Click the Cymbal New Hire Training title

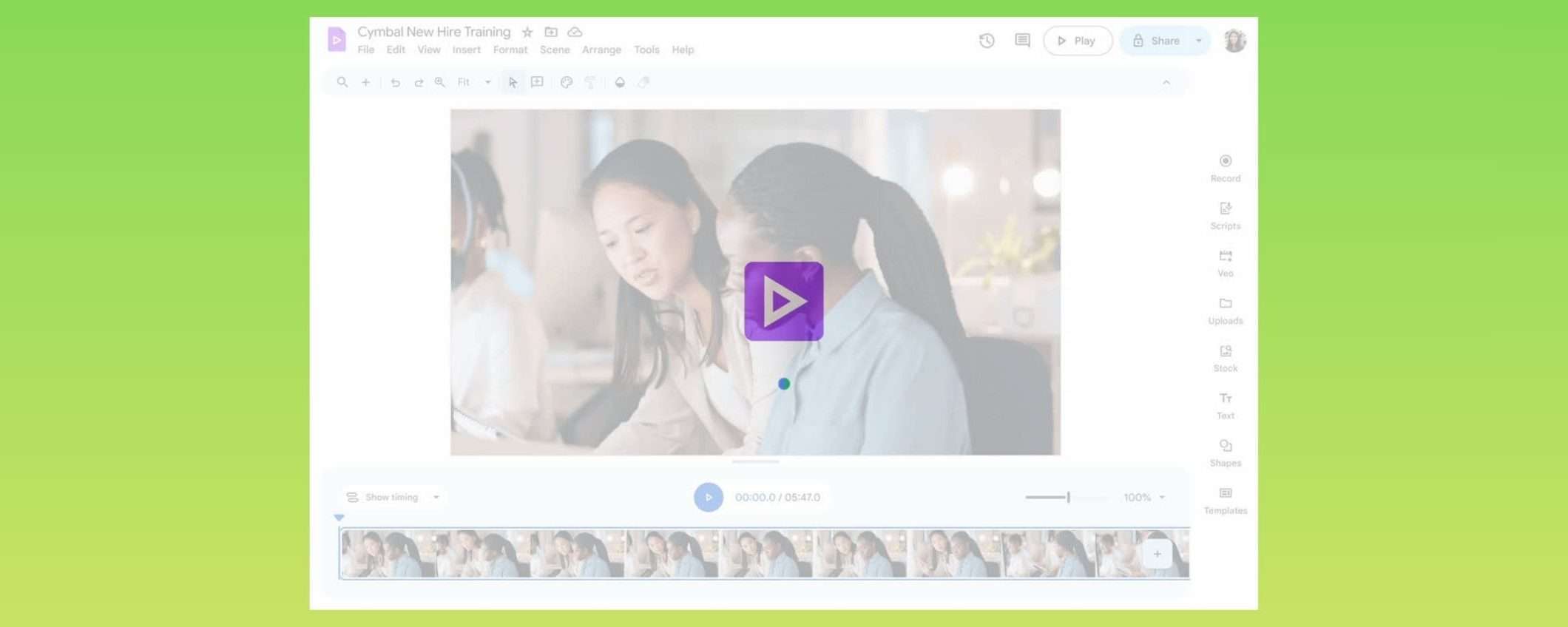[433, 32]
